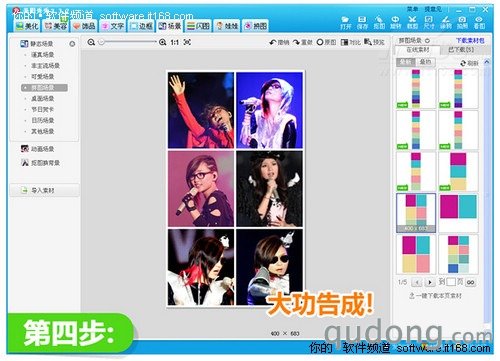Click the refresh (刷新) materials icon

pos(463,63)
